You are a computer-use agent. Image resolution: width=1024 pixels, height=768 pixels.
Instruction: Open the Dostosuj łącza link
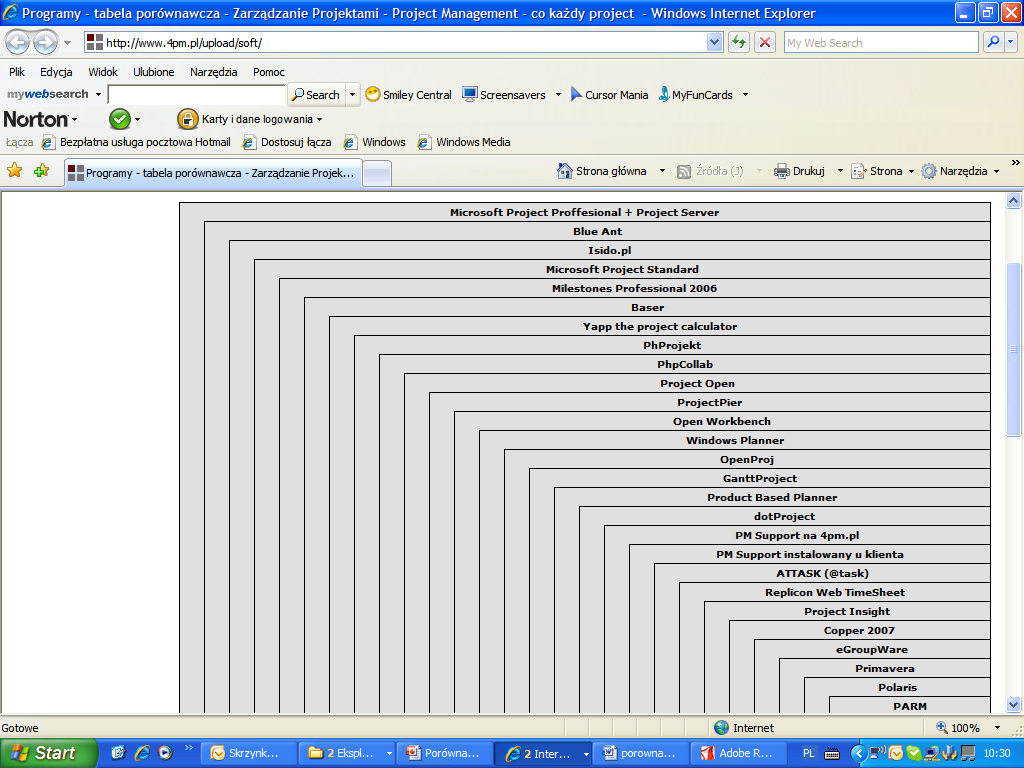(x=287, y=142)
